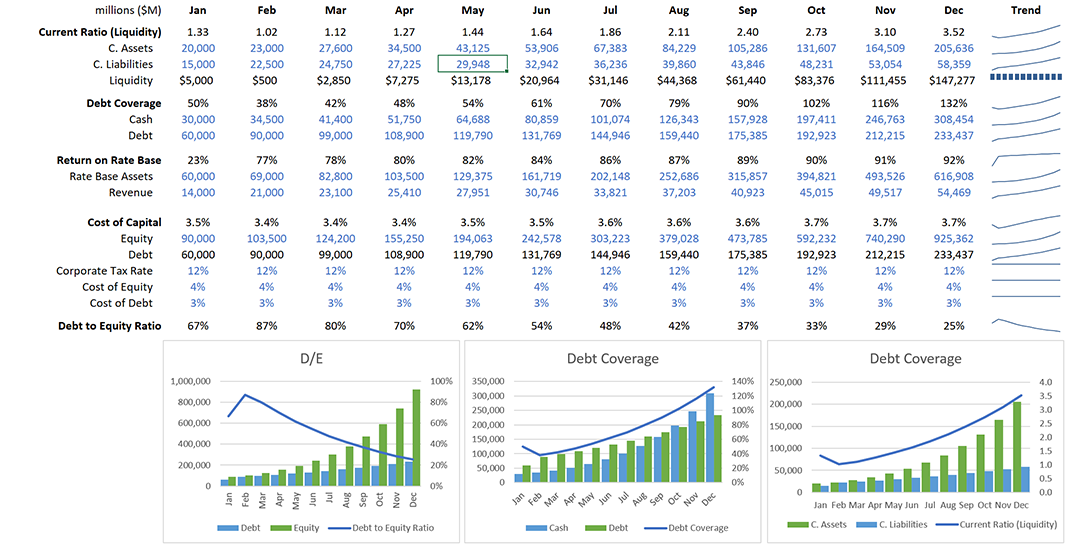This screenshot has height=557, width=1080.
Task: Select the May column header
Action: click(x=472, y=10)
